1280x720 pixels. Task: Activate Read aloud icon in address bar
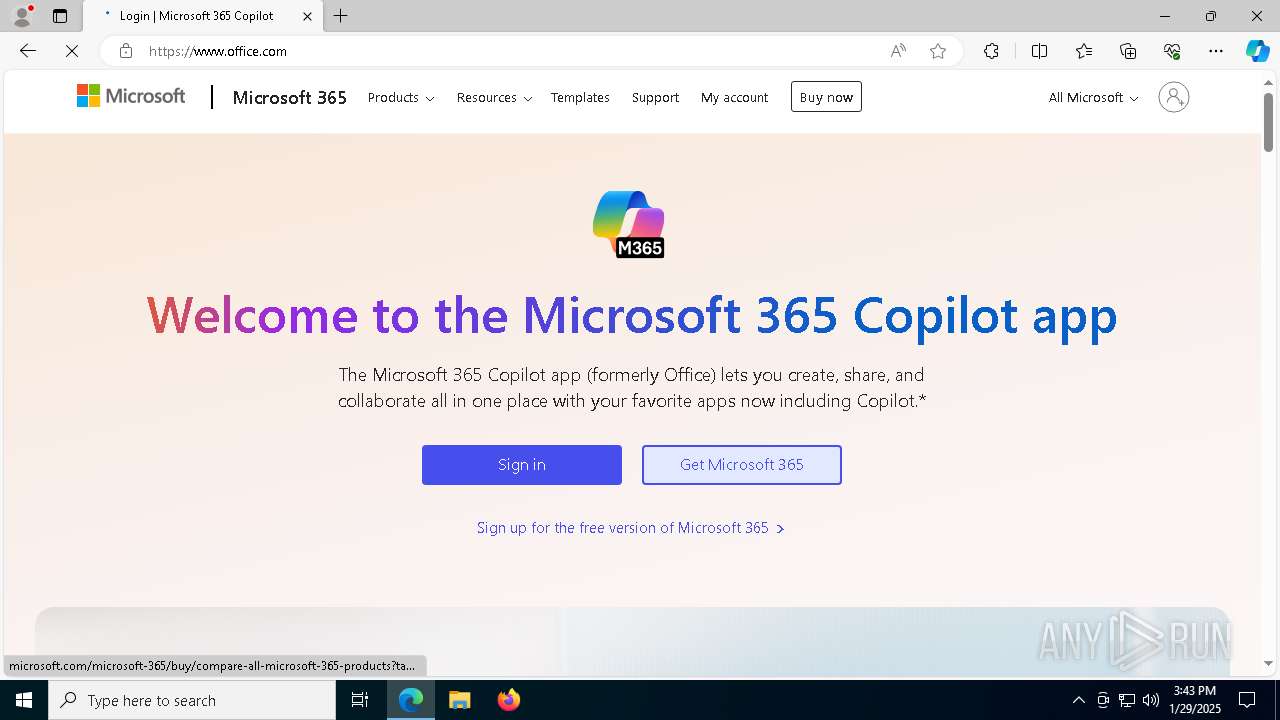click(898, 51)
